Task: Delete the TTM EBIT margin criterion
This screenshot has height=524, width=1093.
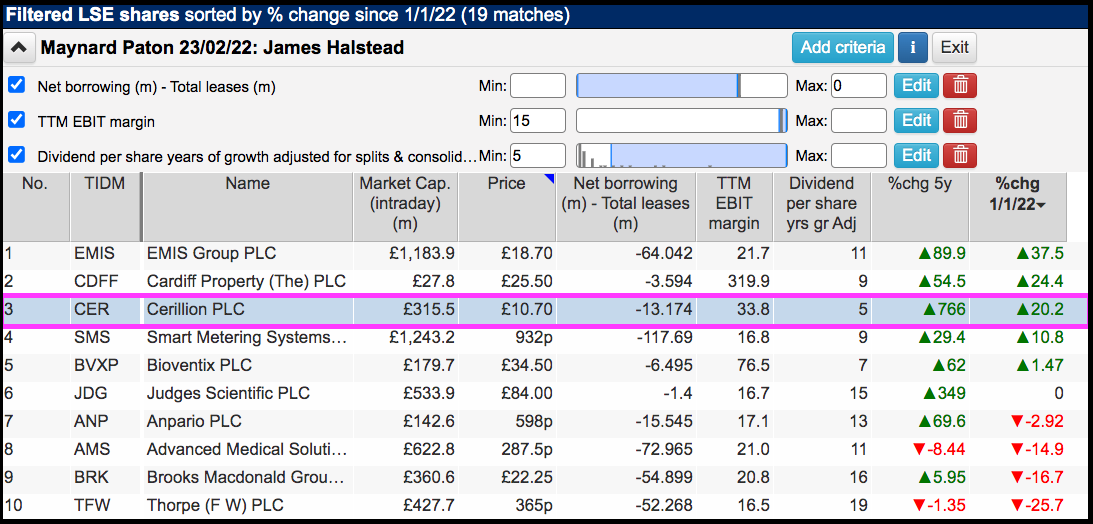Action: [x=960, y=121]
